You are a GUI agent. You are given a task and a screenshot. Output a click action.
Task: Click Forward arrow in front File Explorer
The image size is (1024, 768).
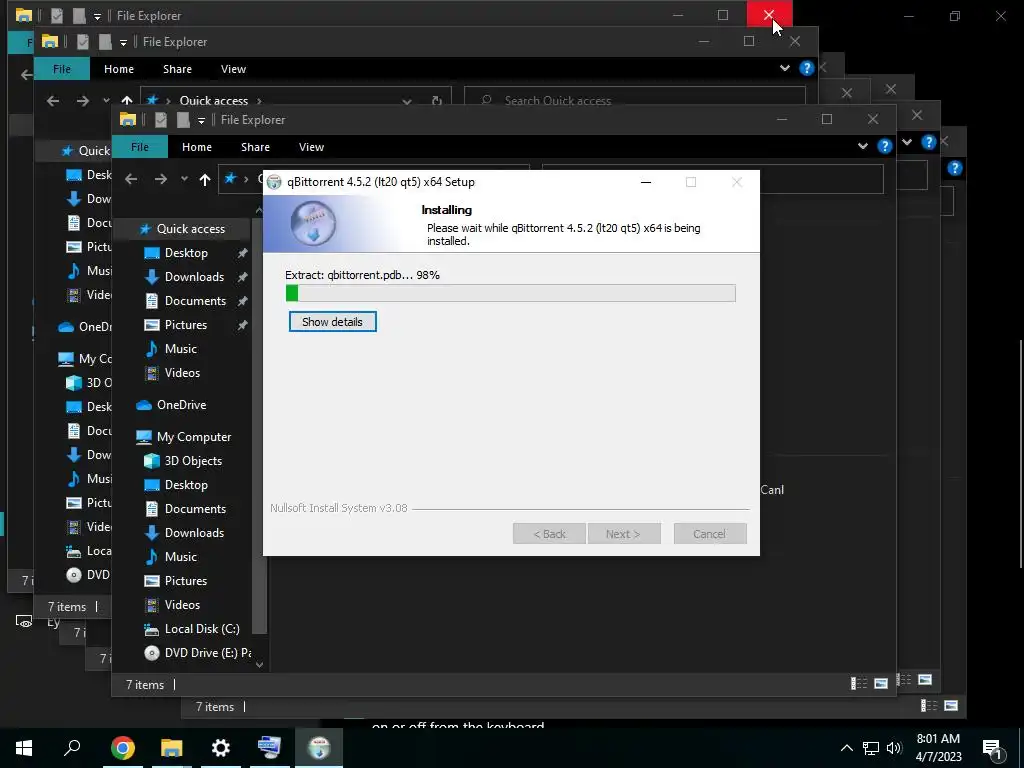161,179
